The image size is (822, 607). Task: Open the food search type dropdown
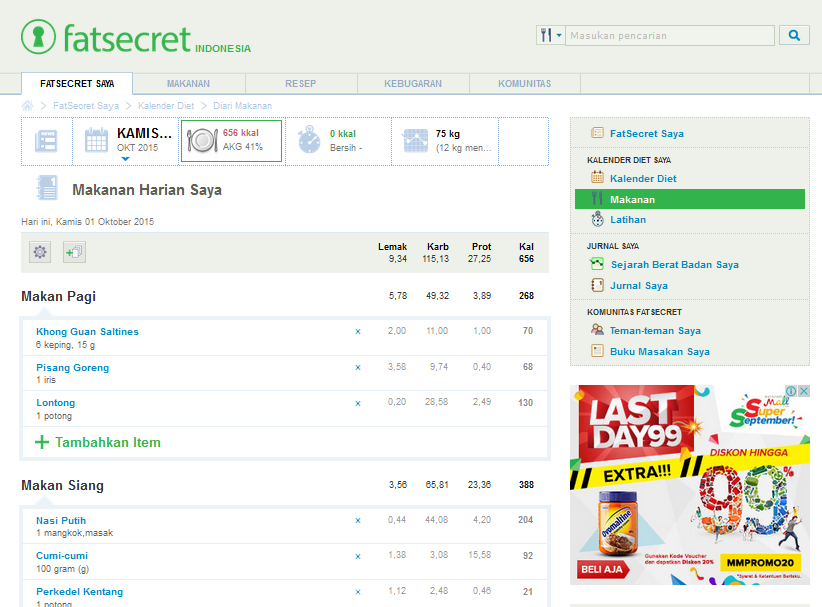click(550, 35)
